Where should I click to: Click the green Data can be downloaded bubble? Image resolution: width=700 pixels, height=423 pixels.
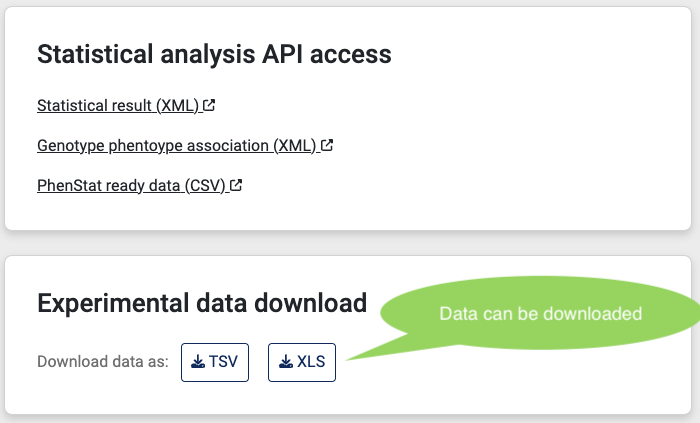(540, 312)
